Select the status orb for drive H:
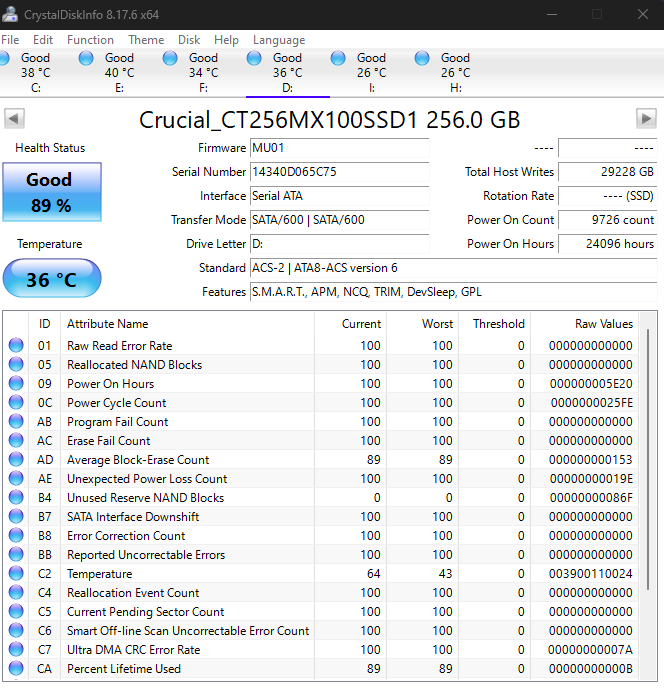Screen dimensions: 664x688 tap(422, 58)
